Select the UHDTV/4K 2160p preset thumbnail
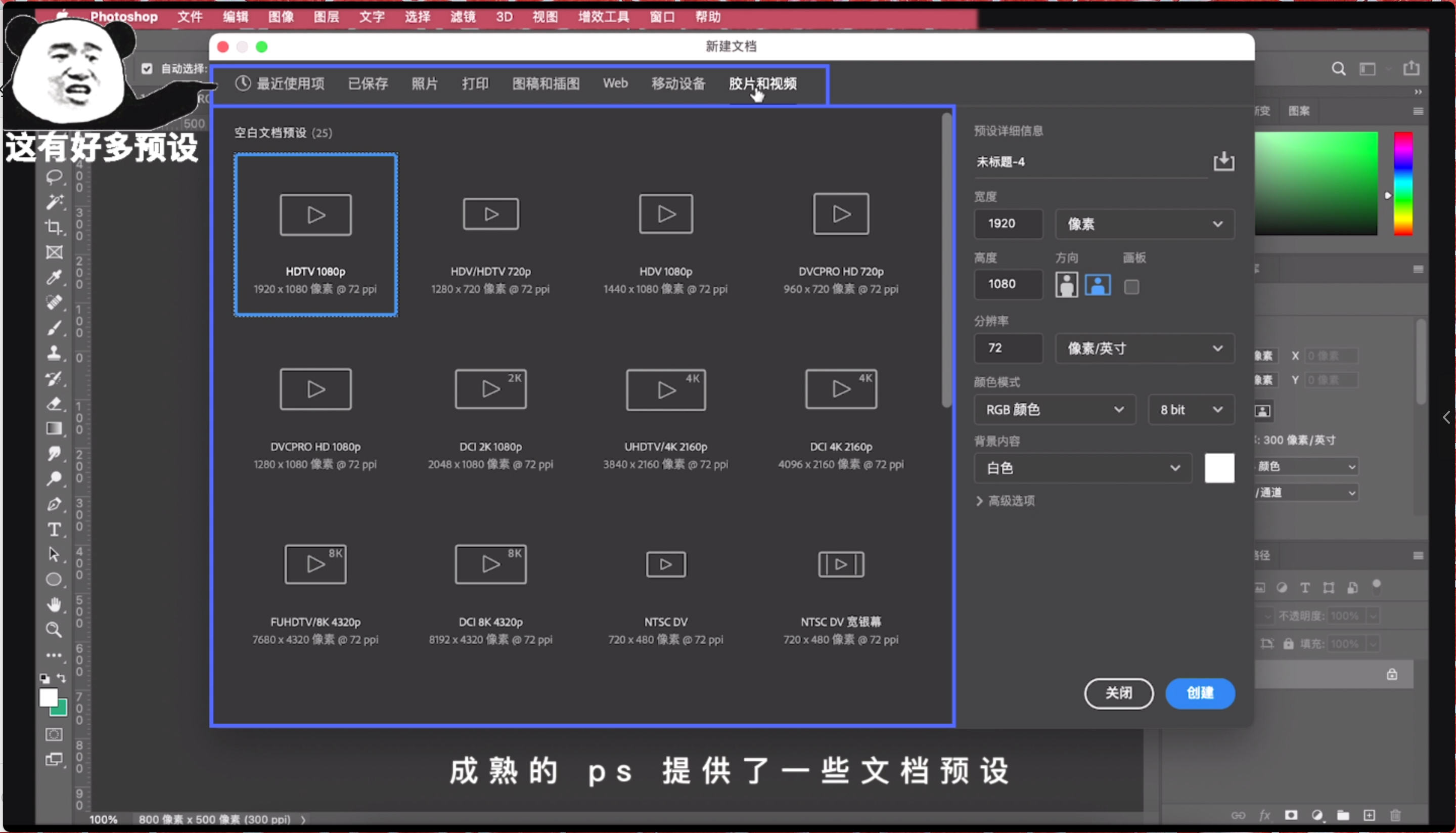 pos(665,389)
